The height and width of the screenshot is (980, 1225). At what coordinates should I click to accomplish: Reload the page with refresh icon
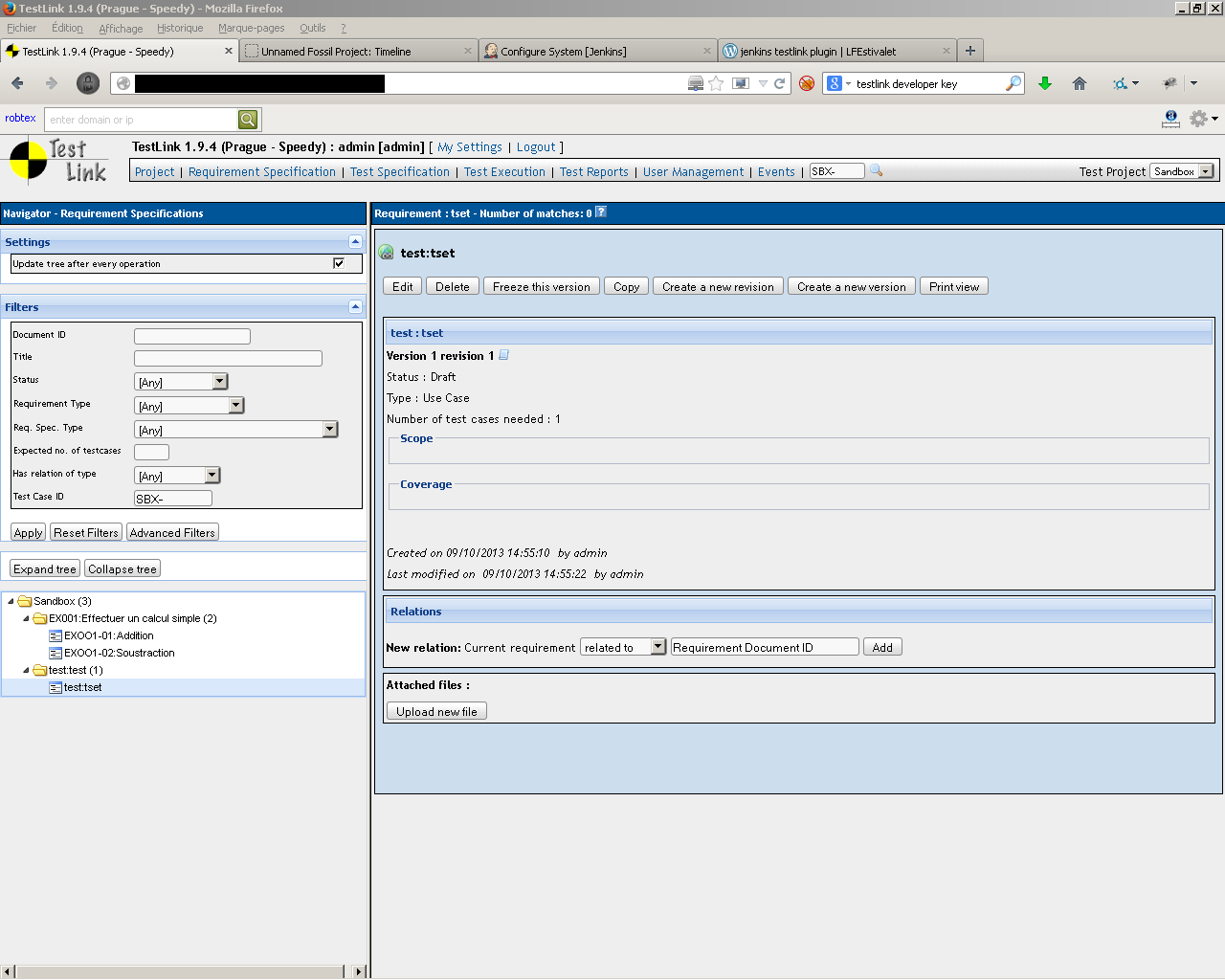[x=780, y=83]
